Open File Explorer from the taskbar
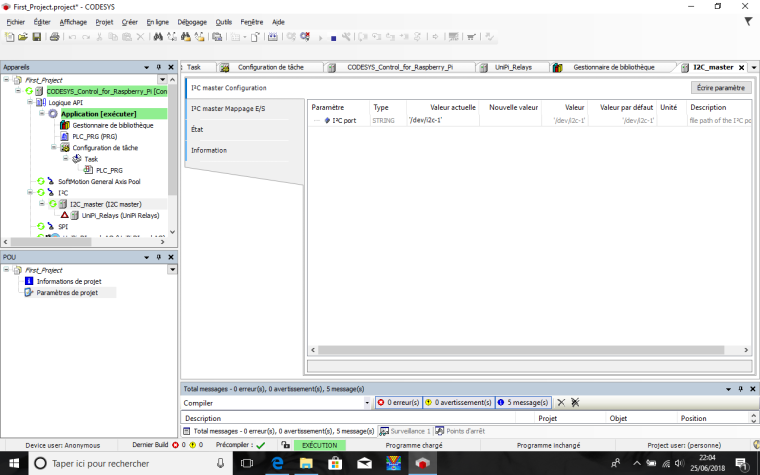Viewport: 760px width, 475px height. click(306, 463)
